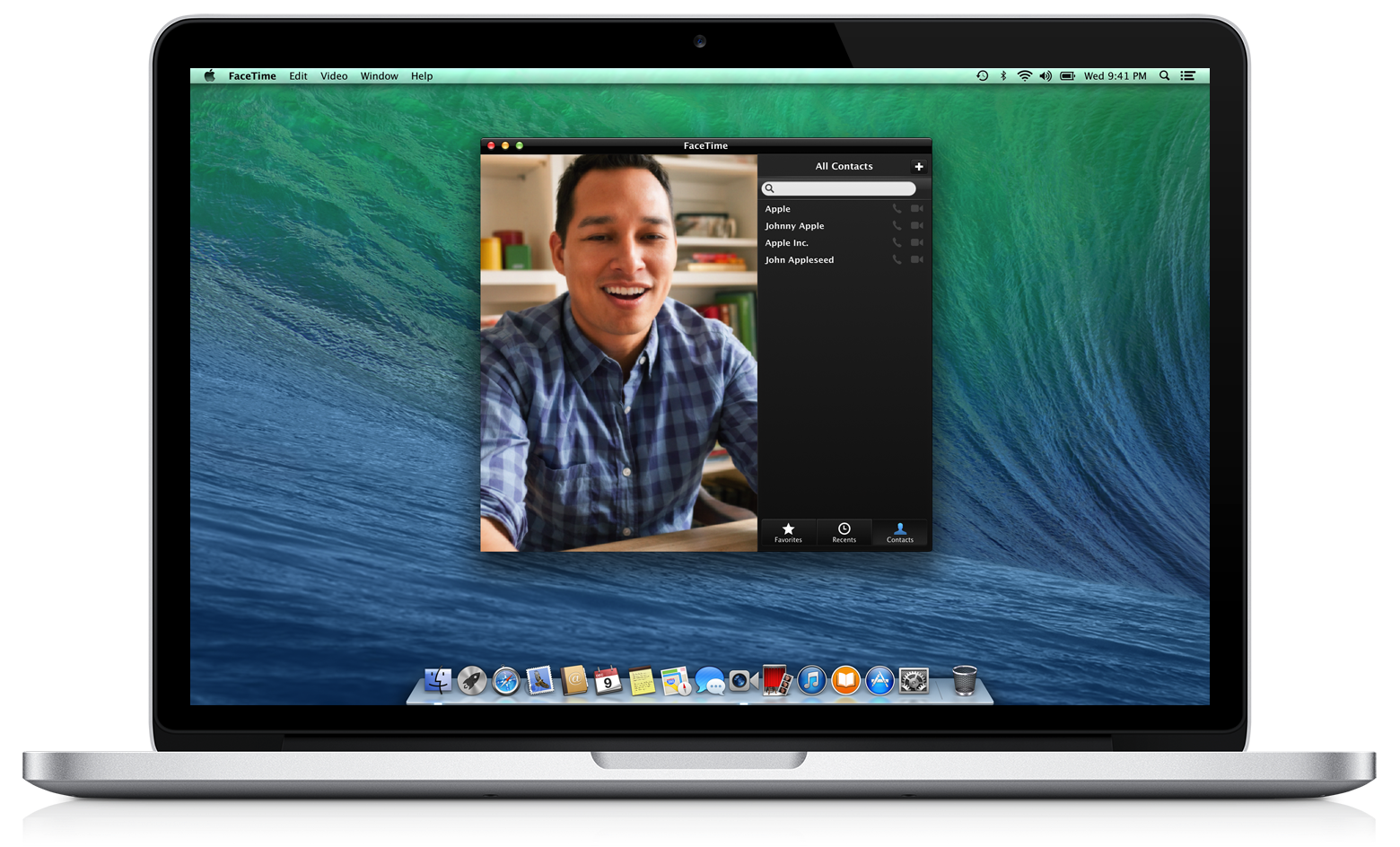
Task: Start audio call with Apple Inc.
Action: pos(897,243)
